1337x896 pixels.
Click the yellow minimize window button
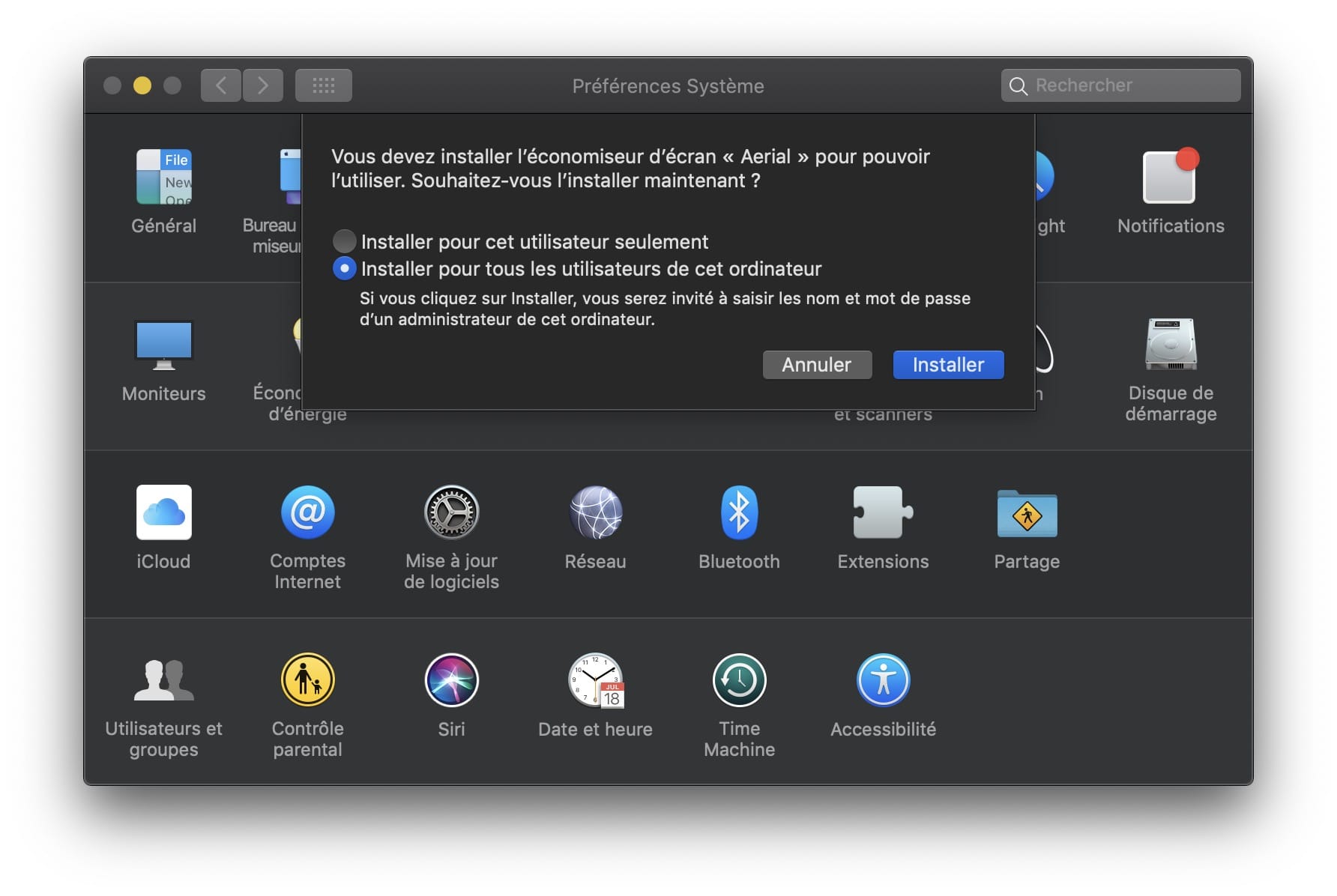point(142,85)
